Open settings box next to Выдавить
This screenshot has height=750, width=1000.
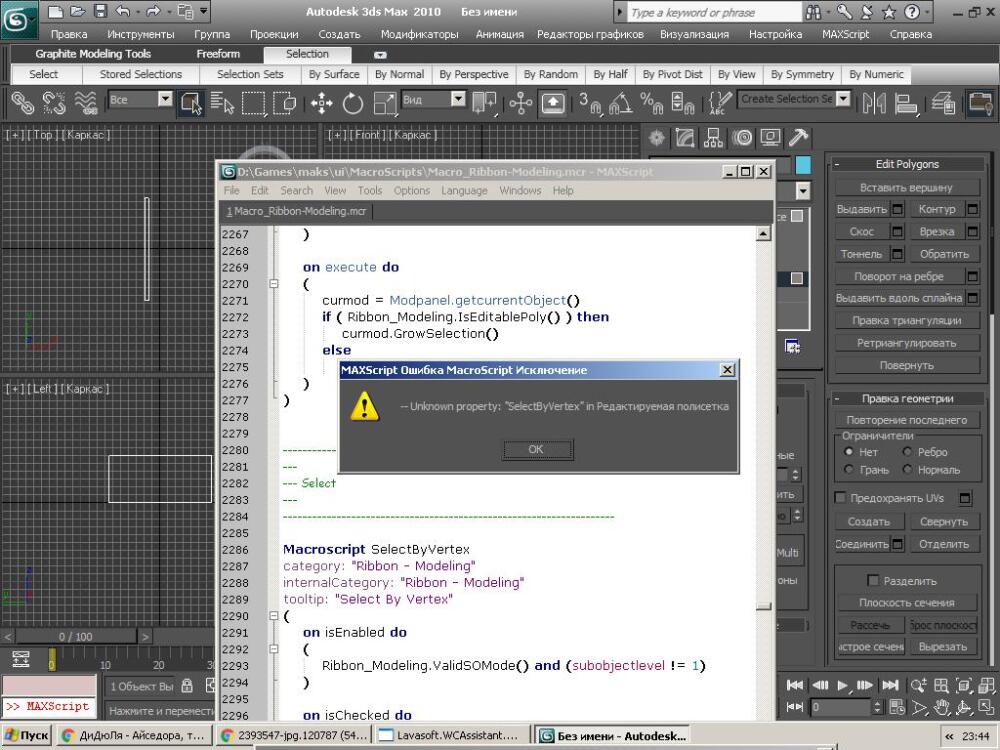pyautogui.click(x=897, y=209)
